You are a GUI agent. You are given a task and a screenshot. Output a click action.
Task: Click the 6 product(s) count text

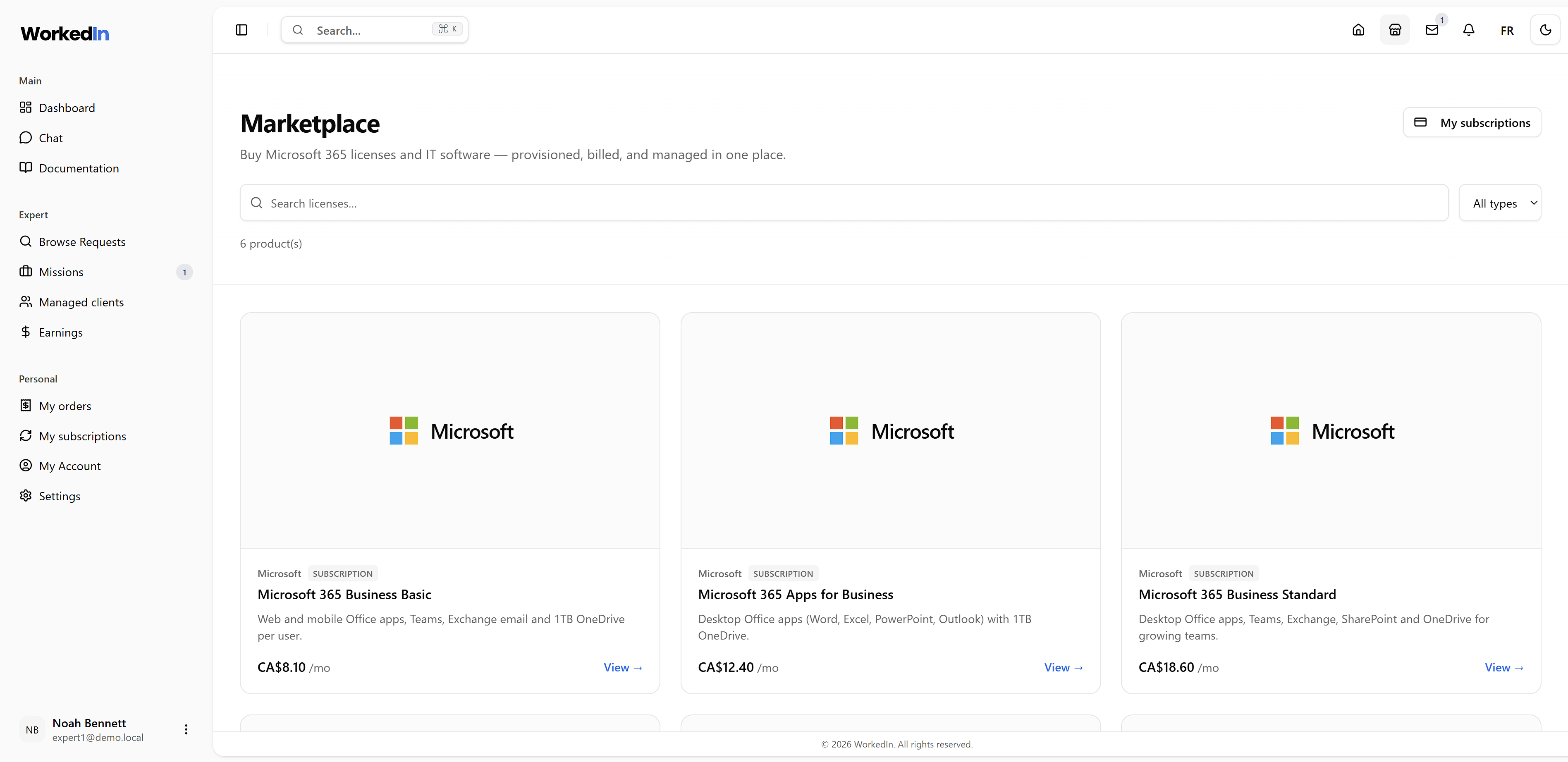271,244
